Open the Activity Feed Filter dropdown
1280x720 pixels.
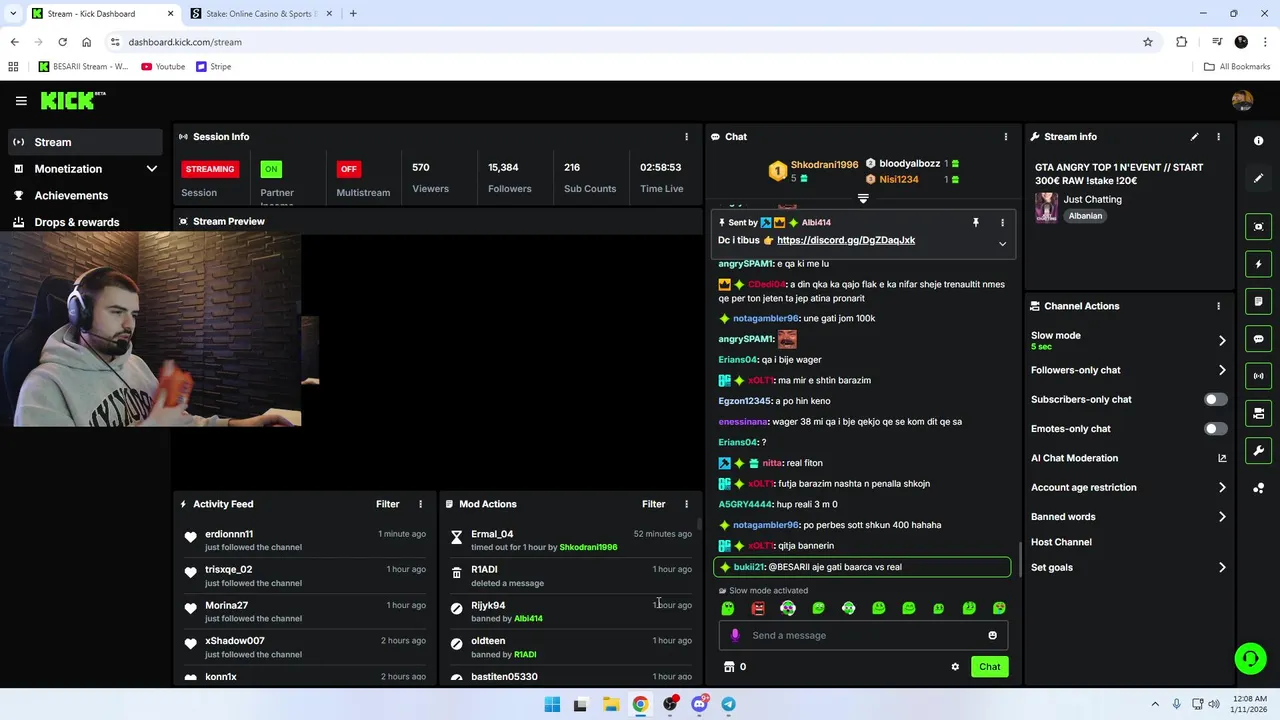point(387,504)
